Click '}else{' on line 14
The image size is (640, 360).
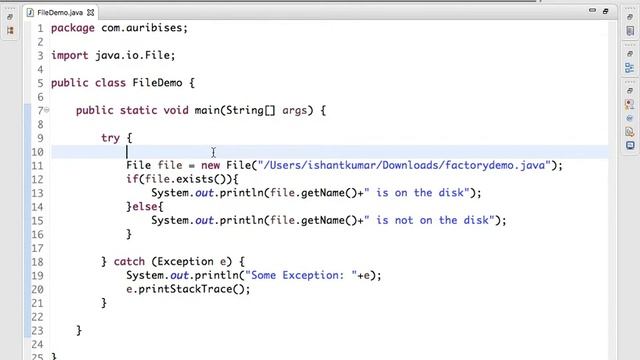click(x=144, y=207)
